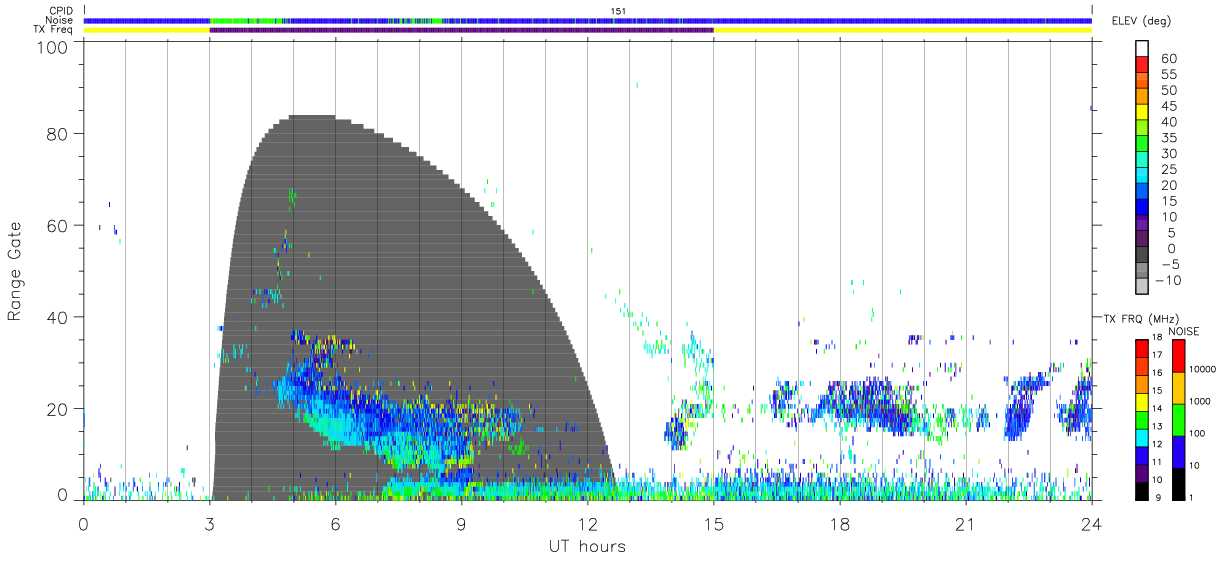This screenshot has height=567, width=1228.
Task: Click the '9' tick on UT hours axis
Action: pos(461,523)
